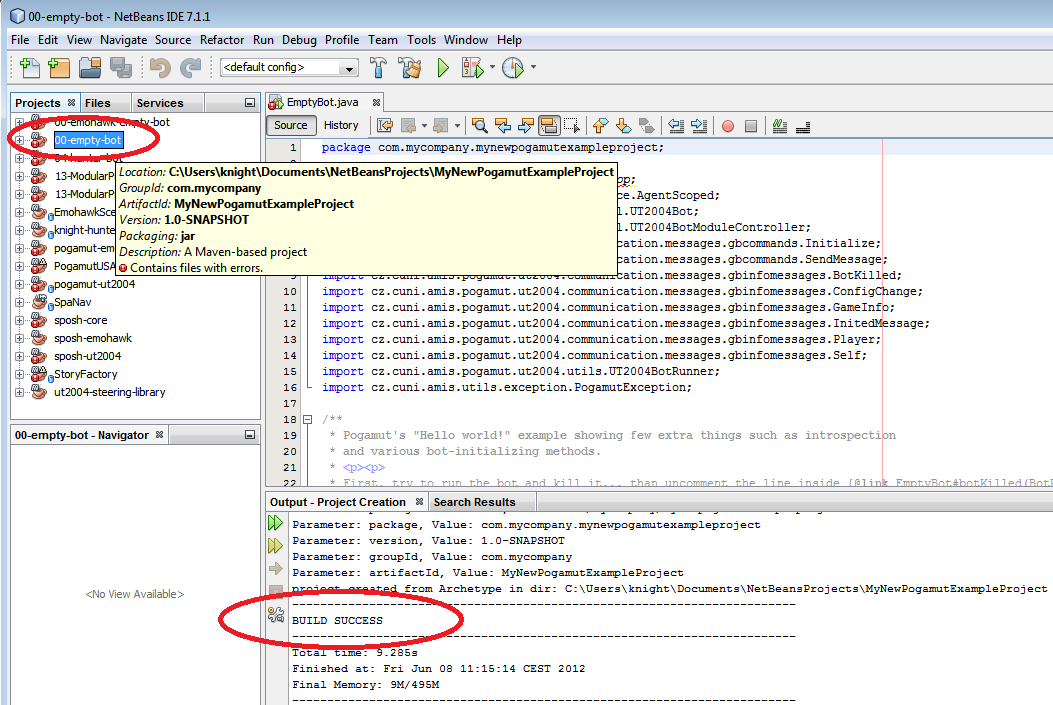Clean and Build with the hammer-and-broom icon
This screenshot has height=705, width=1053.
(410, 67)
